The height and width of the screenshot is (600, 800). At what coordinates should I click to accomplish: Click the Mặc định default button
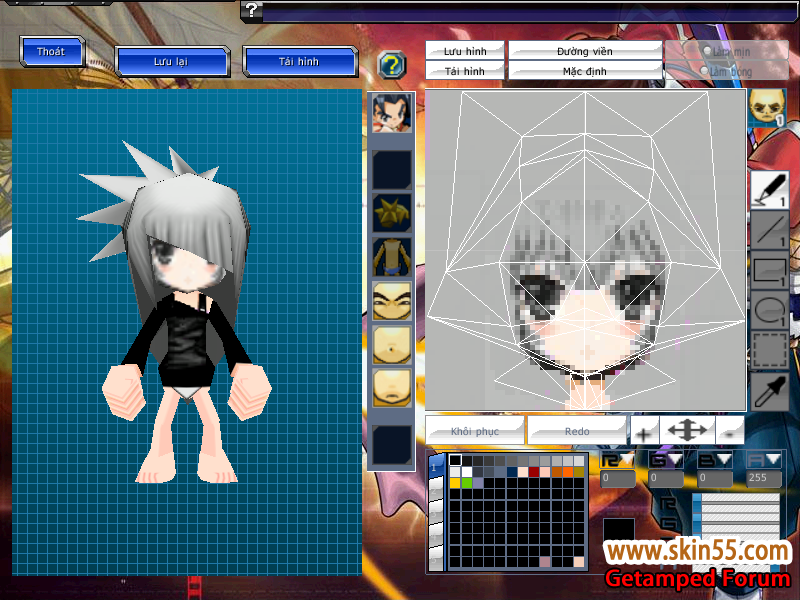[585, 71]
